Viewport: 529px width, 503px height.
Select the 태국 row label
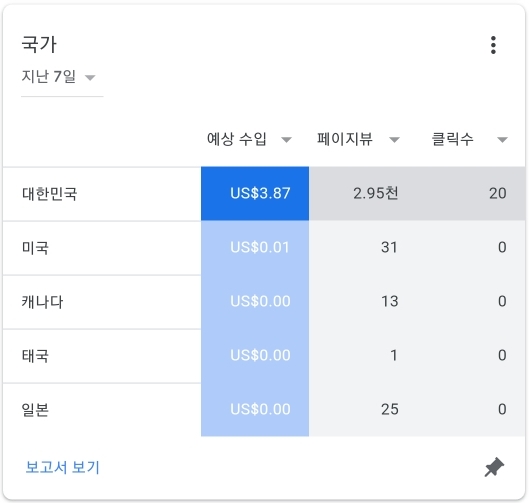(35, 356)
